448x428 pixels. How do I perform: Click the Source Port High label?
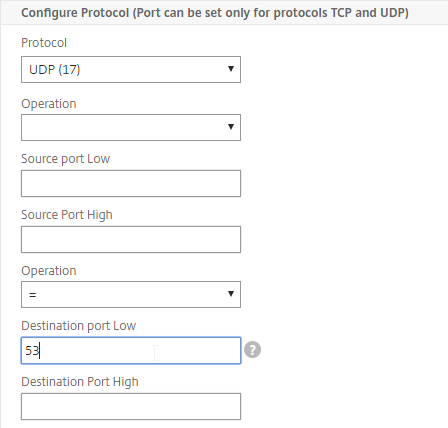click(x=67, y=215)
